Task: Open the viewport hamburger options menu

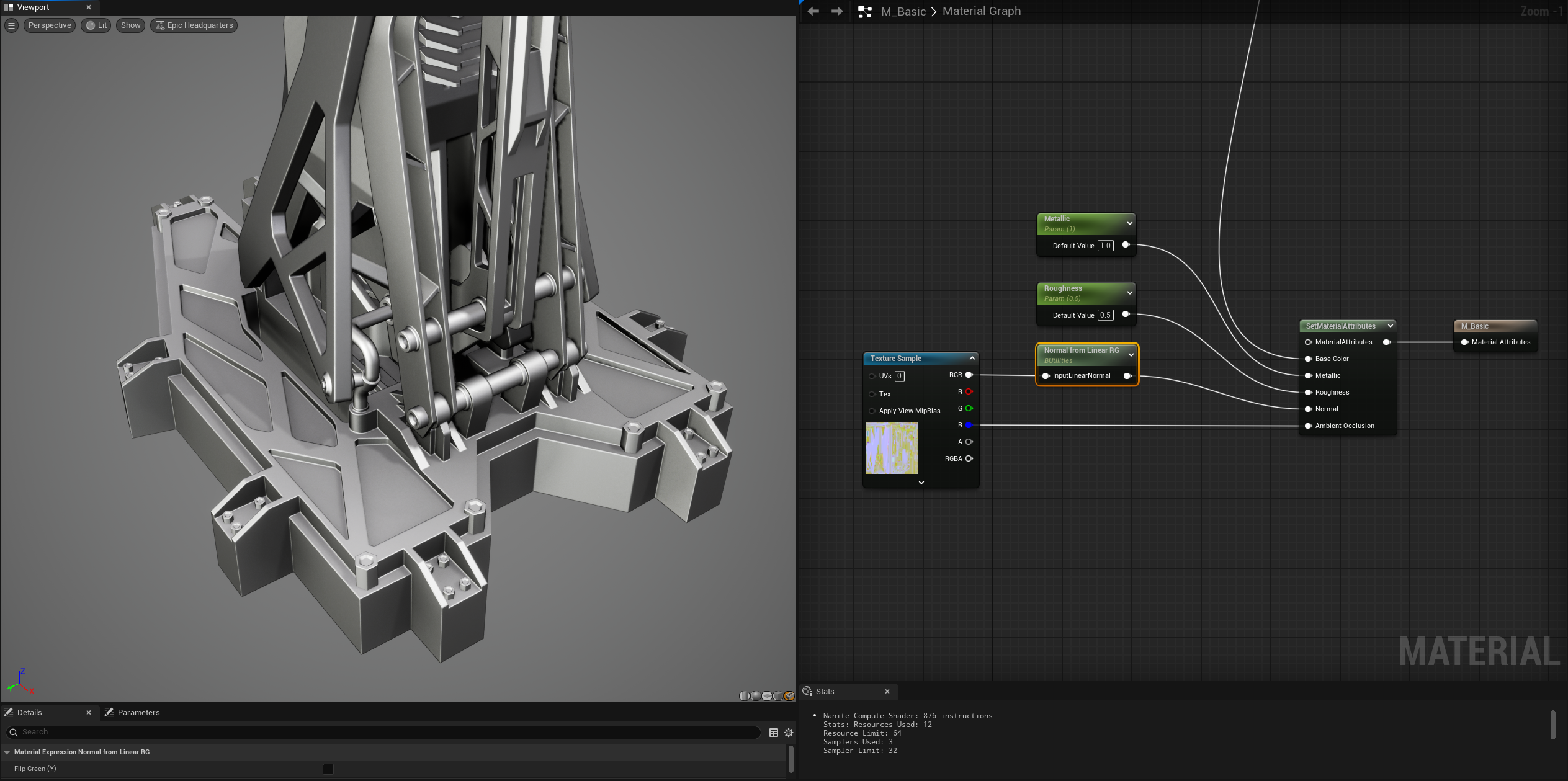Action: [x=11, y=25]
